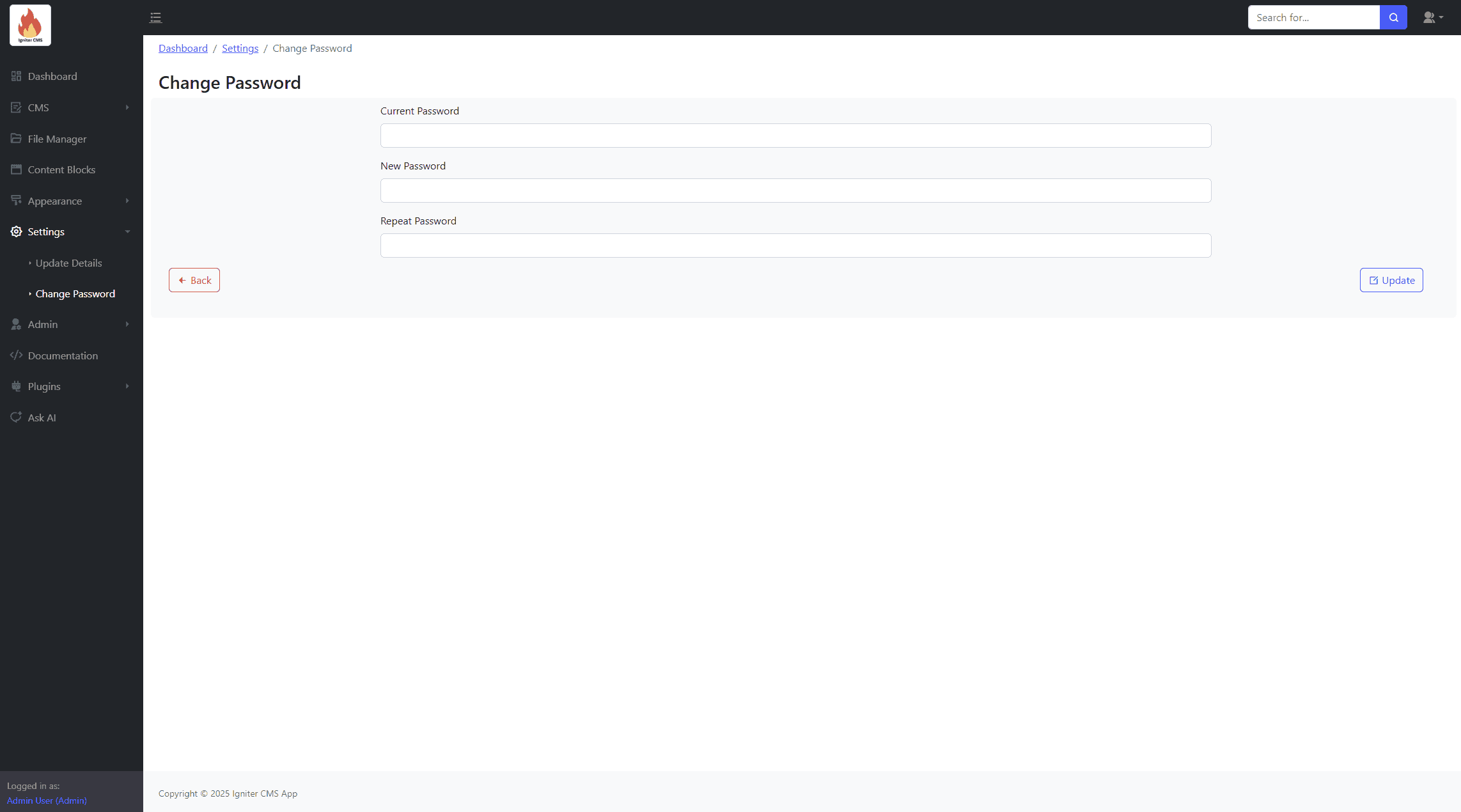Expand the Admin submenu arrow
This screenshot has width=1461, height=812.
pos(127,324)
